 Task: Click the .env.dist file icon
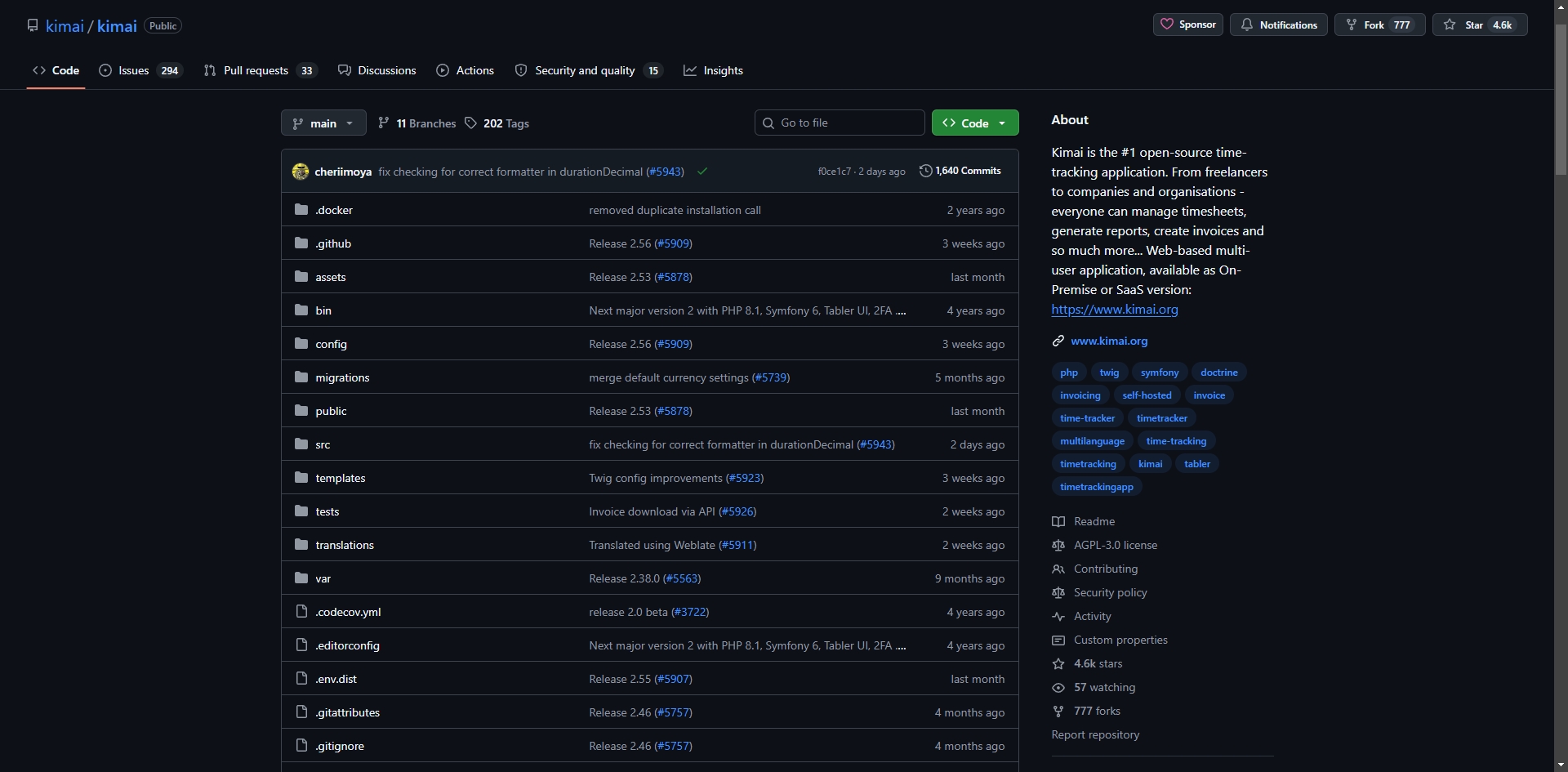click(x=301, y=678)
